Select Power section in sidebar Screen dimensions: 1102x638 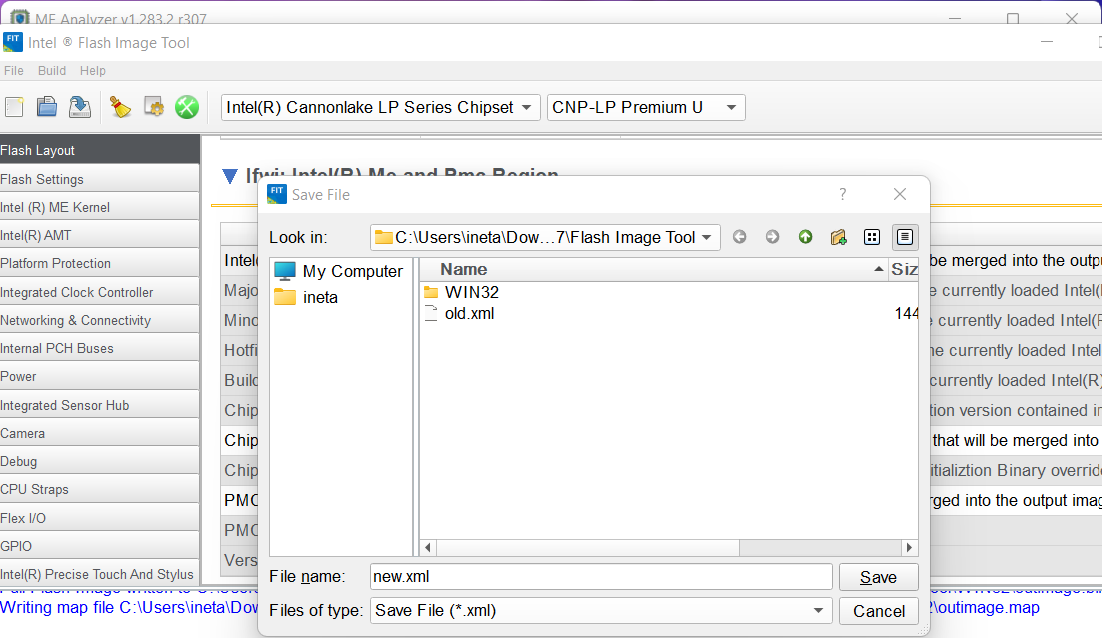coord(100,376)
